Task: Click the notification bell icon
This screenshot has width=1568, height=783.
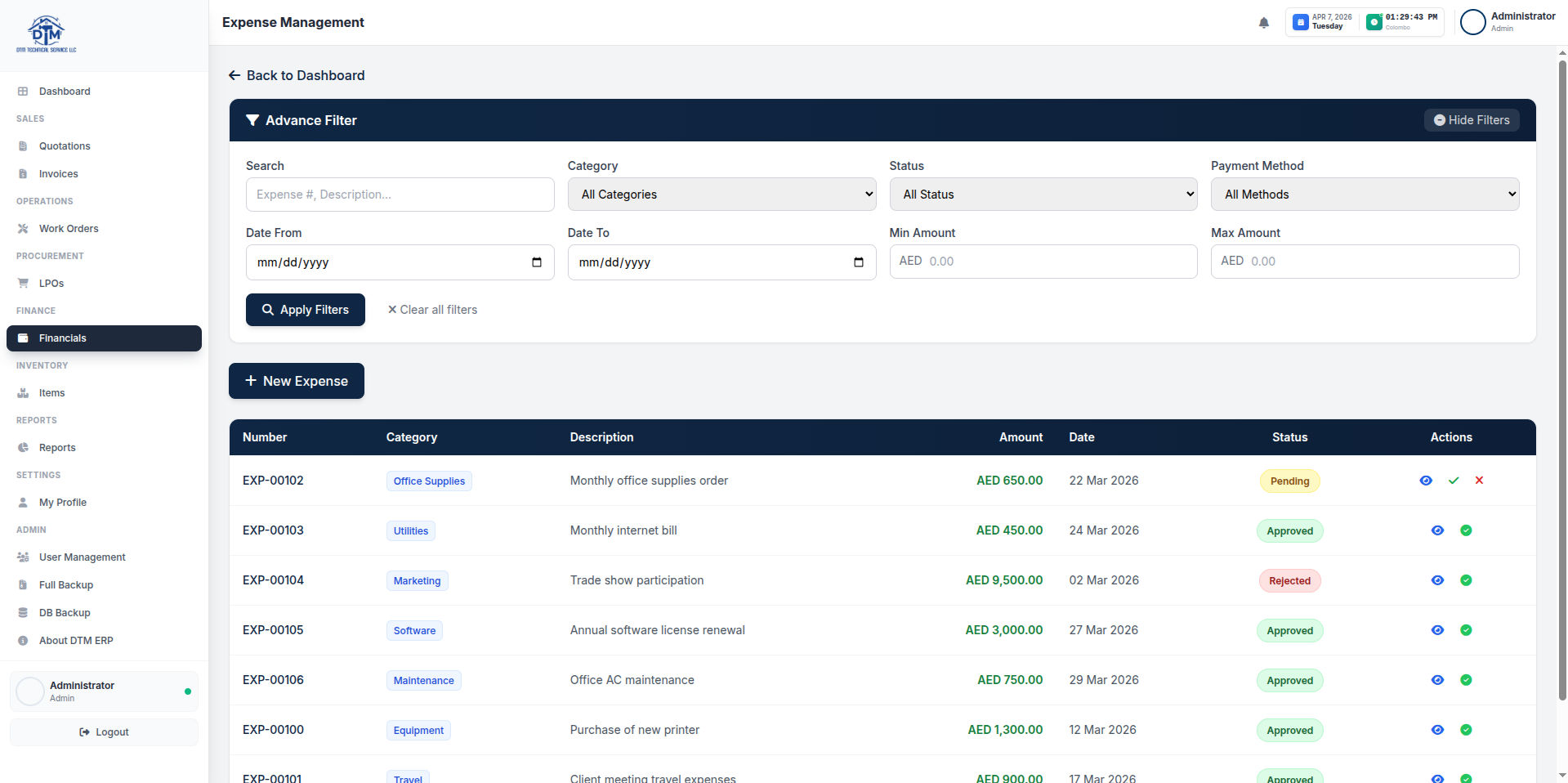Action: point(1263,23)
